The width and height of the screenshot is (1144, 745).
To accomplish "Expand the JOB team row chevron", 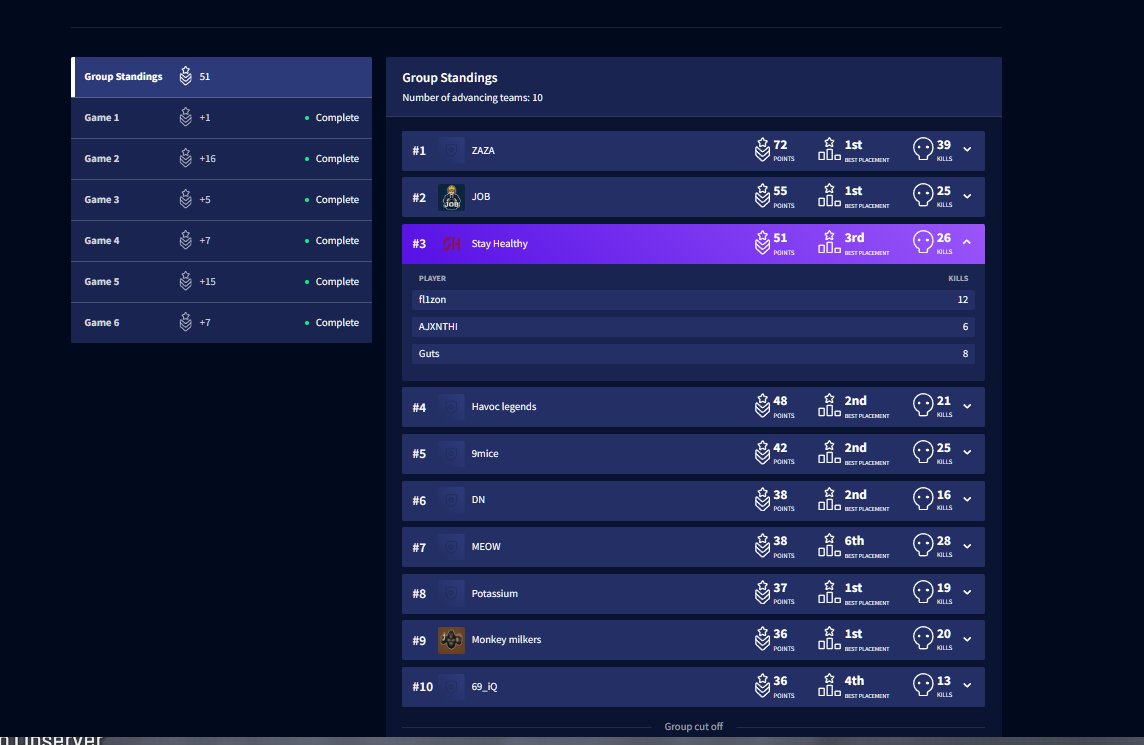I will [967, 196].
